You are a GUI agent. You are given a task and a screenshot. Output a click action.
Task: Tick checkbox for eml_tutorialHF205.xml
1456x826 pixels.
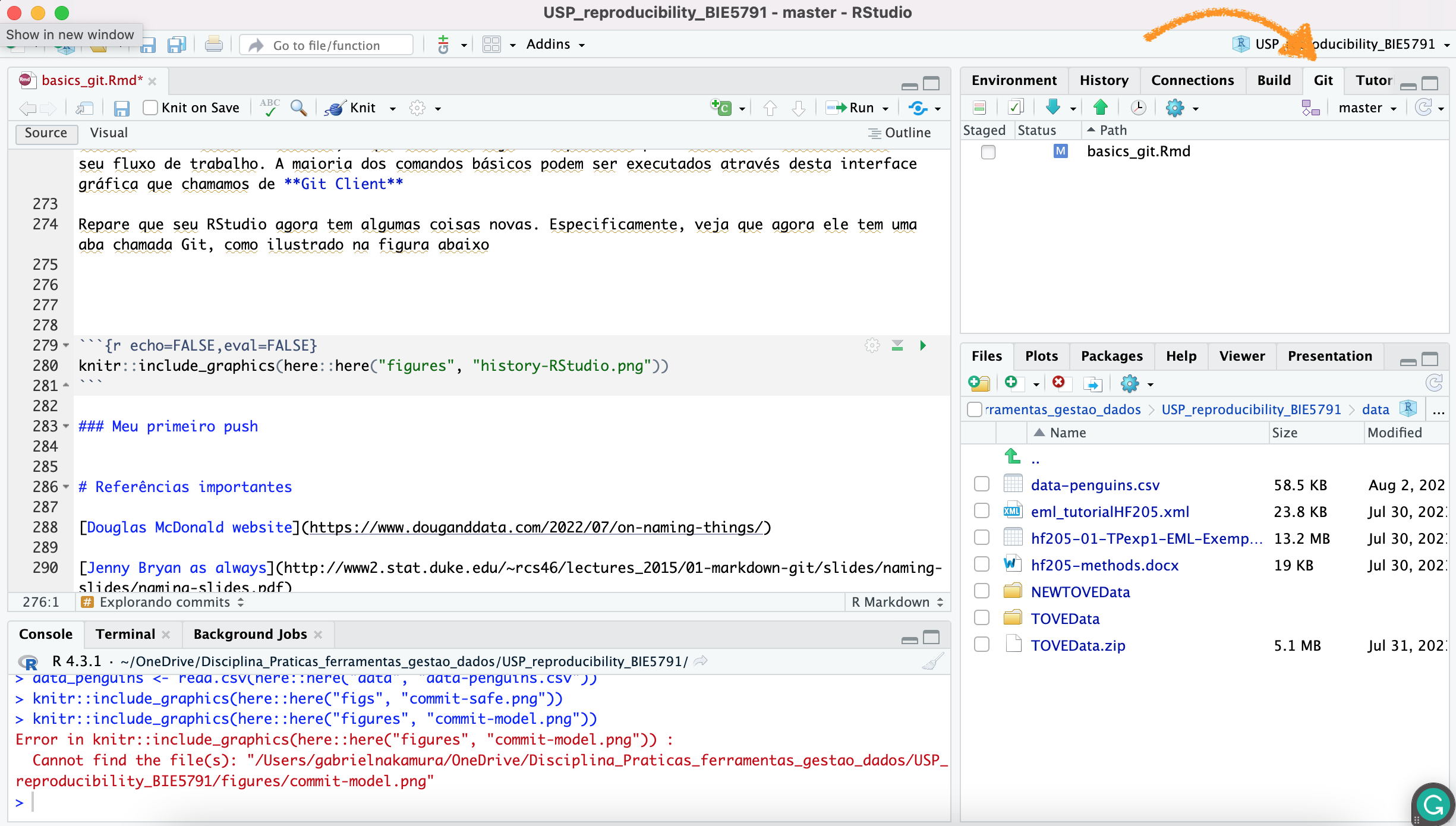[x=982, y=511]
